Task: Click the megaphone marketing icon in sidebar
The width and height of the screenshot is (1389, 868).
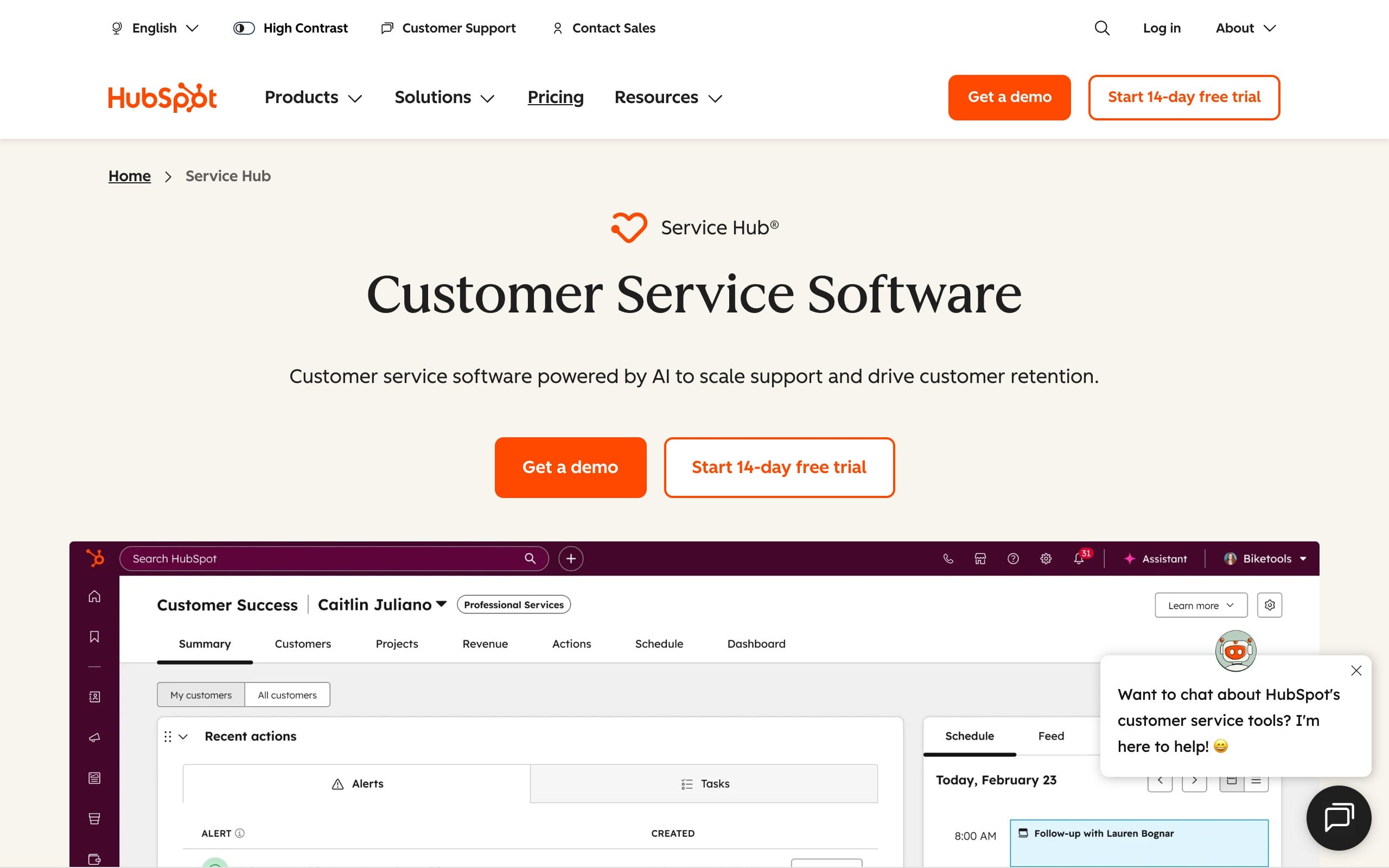Action: [95, 737]
